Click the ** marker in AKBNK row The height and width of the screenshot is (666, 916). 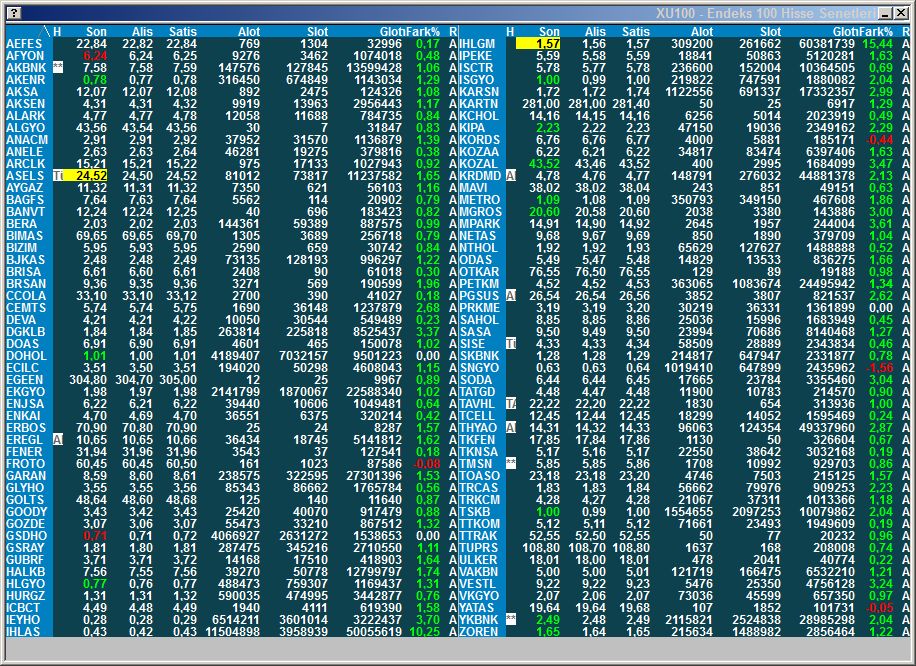[x=58, y=68]
